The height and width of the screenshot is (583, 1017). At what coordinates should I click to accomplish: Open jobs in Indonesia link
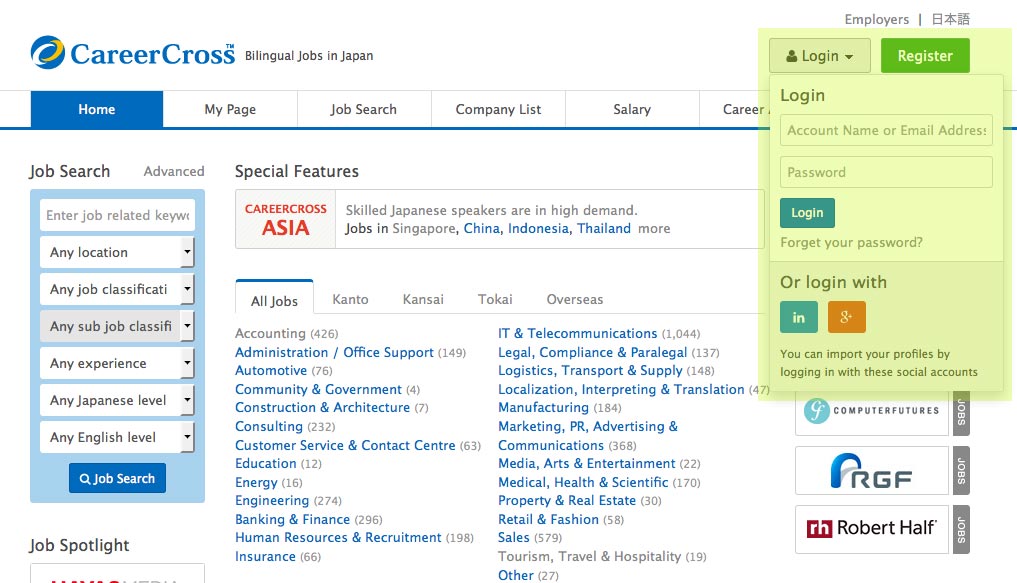538,228
